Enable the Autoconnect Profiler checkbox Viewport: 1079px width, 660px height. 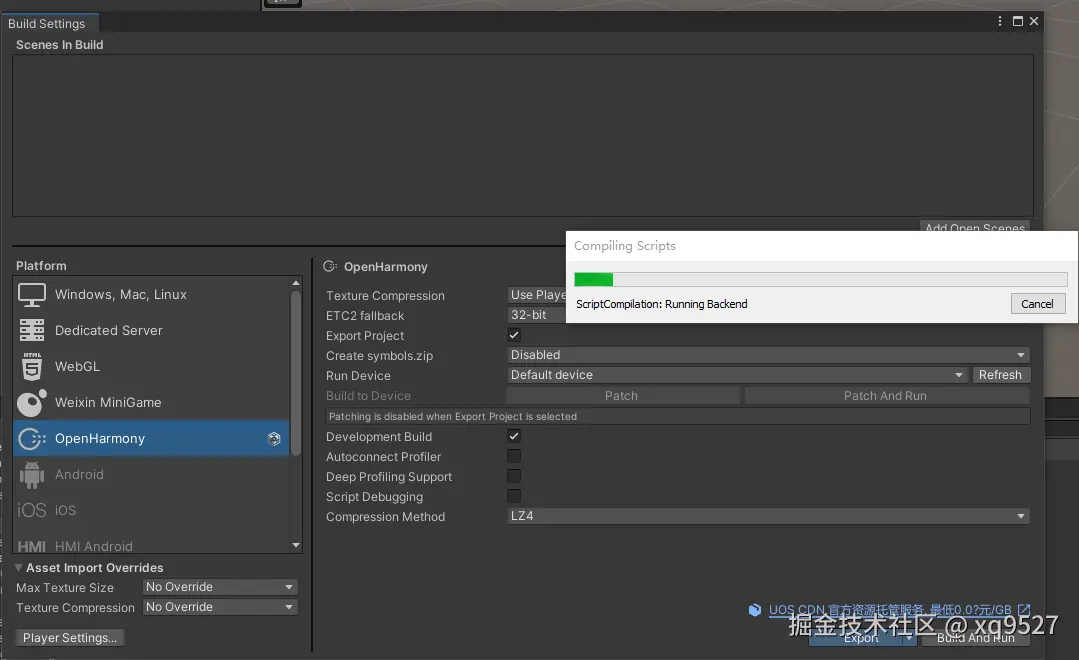514,456
